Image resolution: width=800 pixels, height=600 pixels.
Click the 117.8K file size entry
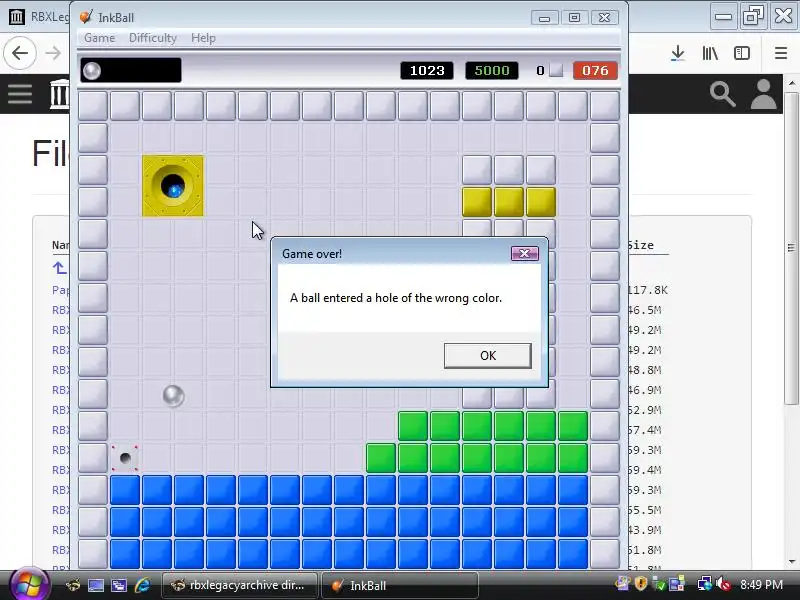(x=647, y=290)
